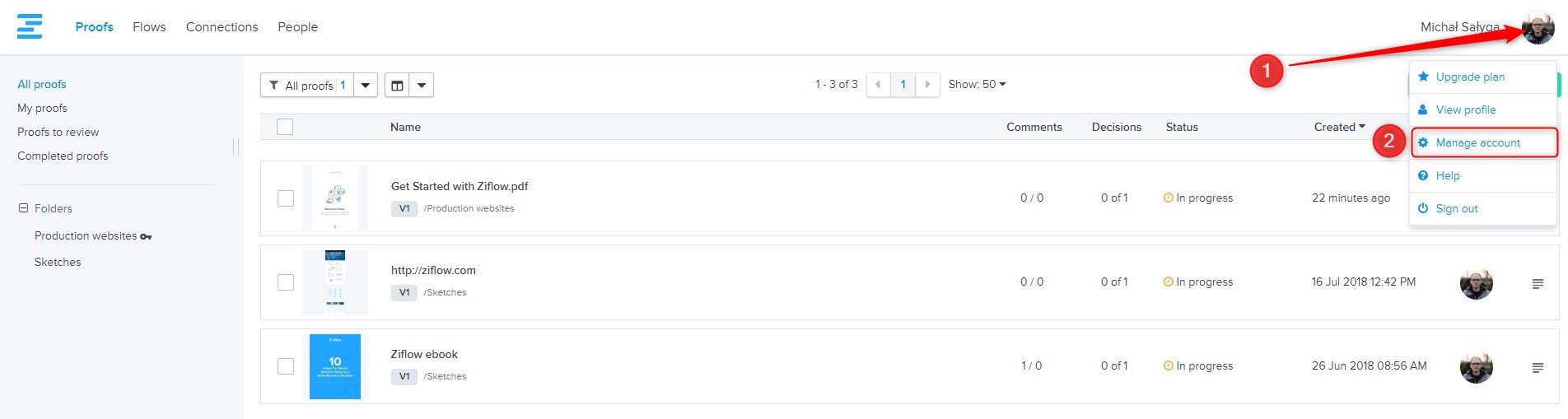Tick the checkbox for http://ziflow.com proof
Screen dimensions: 1568x419
tap(286, 282)
